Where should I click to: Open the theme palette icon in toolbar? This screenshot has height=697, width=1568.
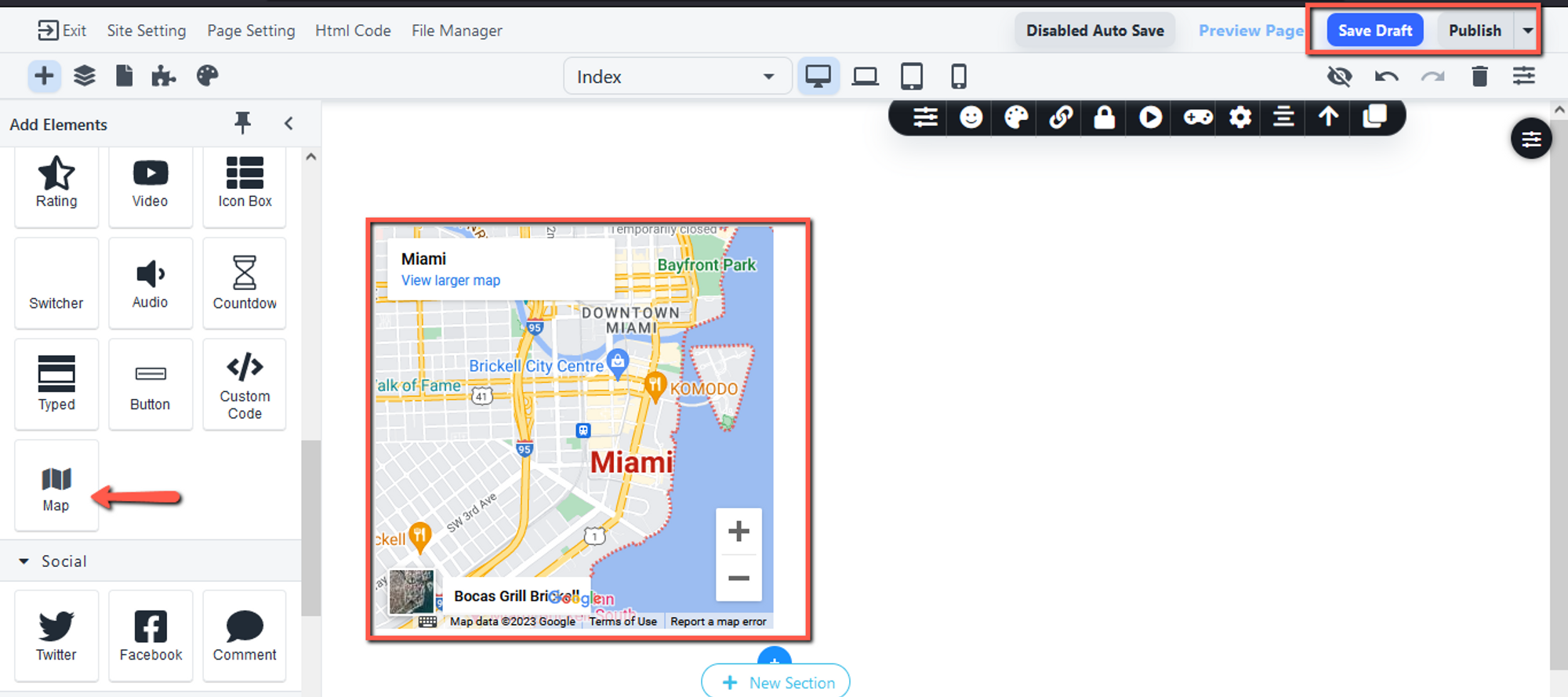click(207, 76)
